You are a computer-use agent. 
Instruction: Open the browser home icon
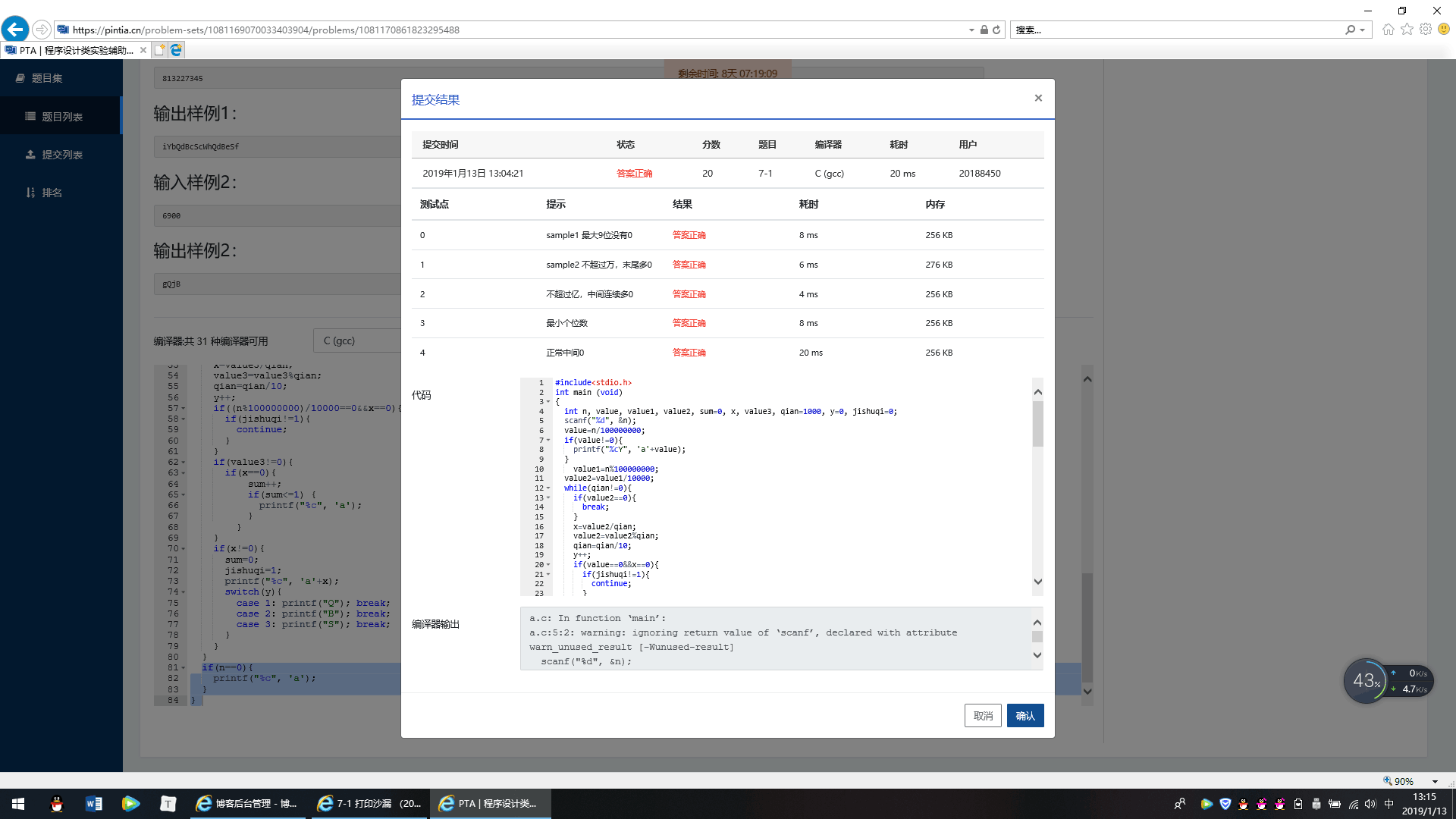coord(1388,30)
